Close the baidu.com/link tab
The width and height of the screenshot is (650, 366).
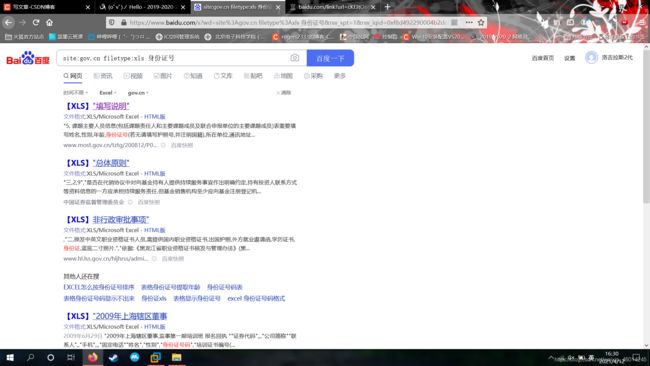coord(373,7)
